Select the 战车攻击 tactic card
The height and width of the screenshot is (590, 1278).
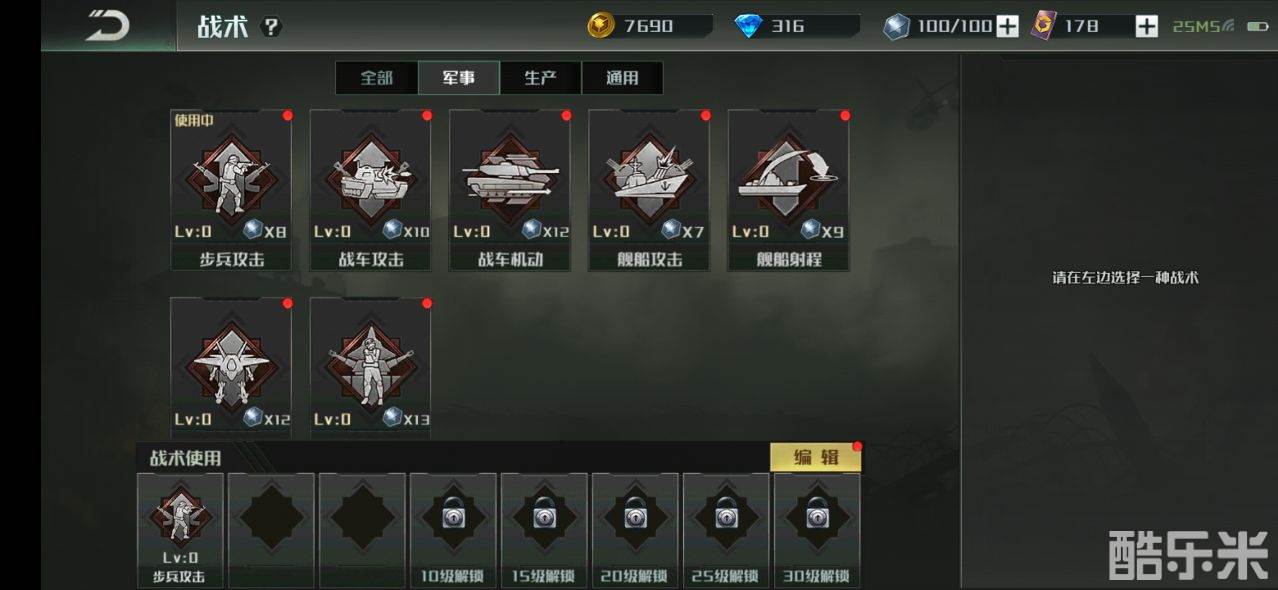click(x=370, y=190)
